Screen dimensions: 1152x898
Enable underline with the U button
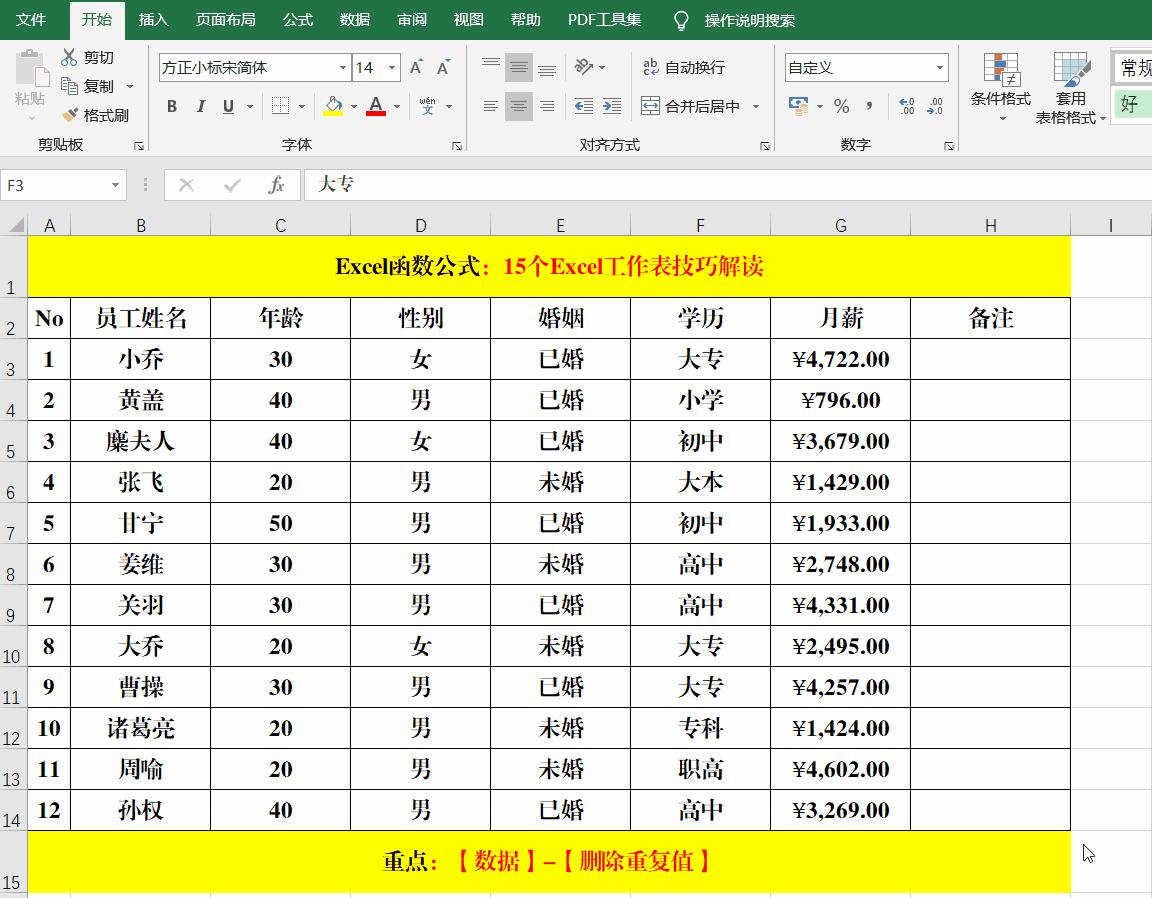click(227, 105)
